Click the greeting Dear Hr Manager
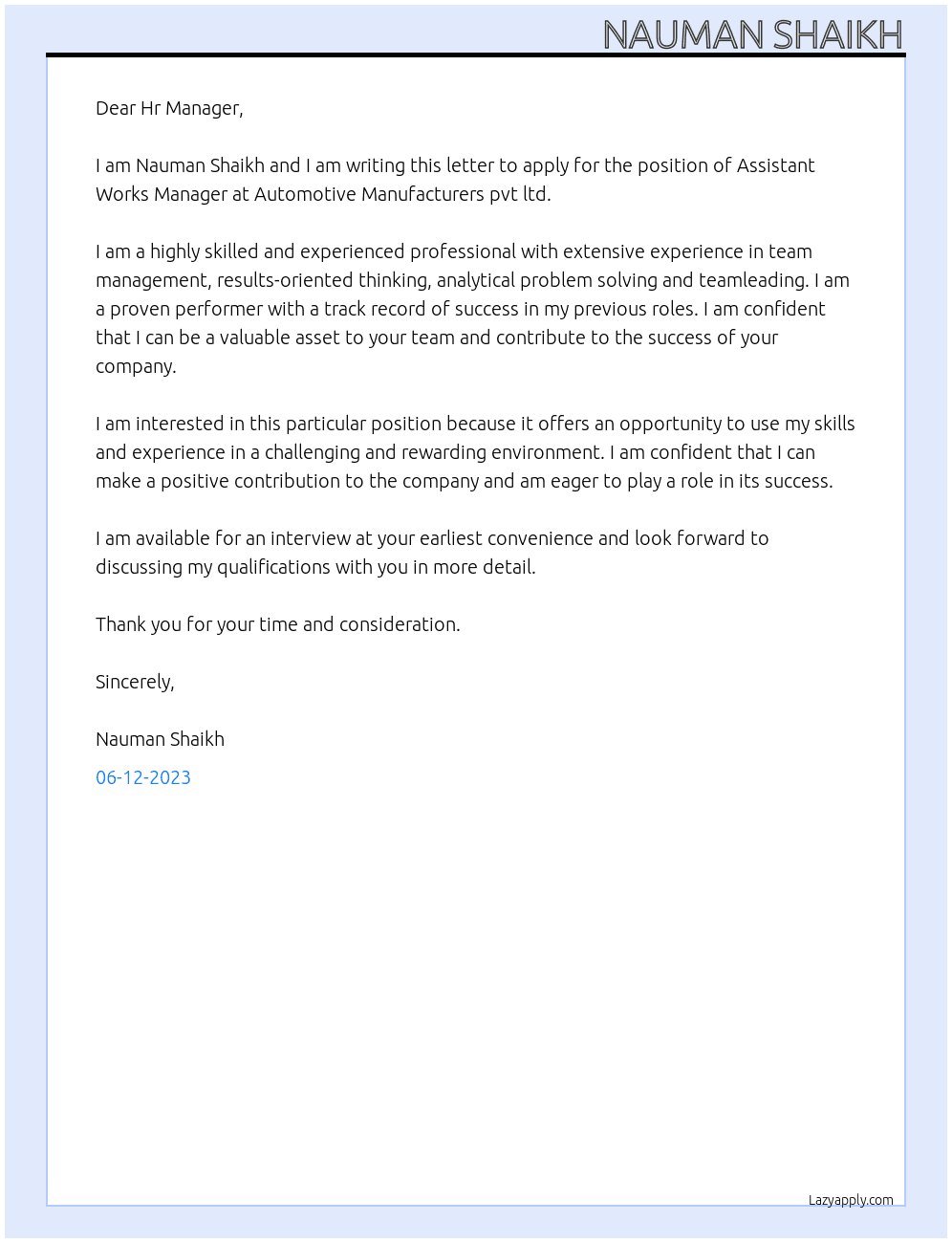952x1243 pixels. click(169, 108)
